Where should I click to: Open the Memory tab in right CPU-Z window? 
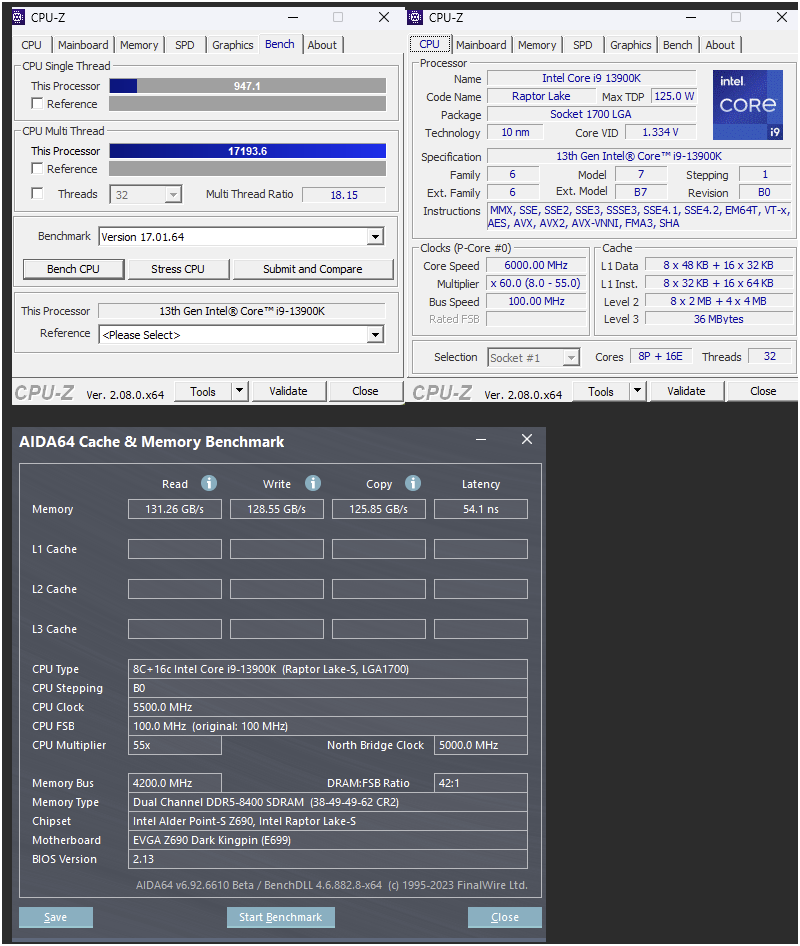pos(537,45)
